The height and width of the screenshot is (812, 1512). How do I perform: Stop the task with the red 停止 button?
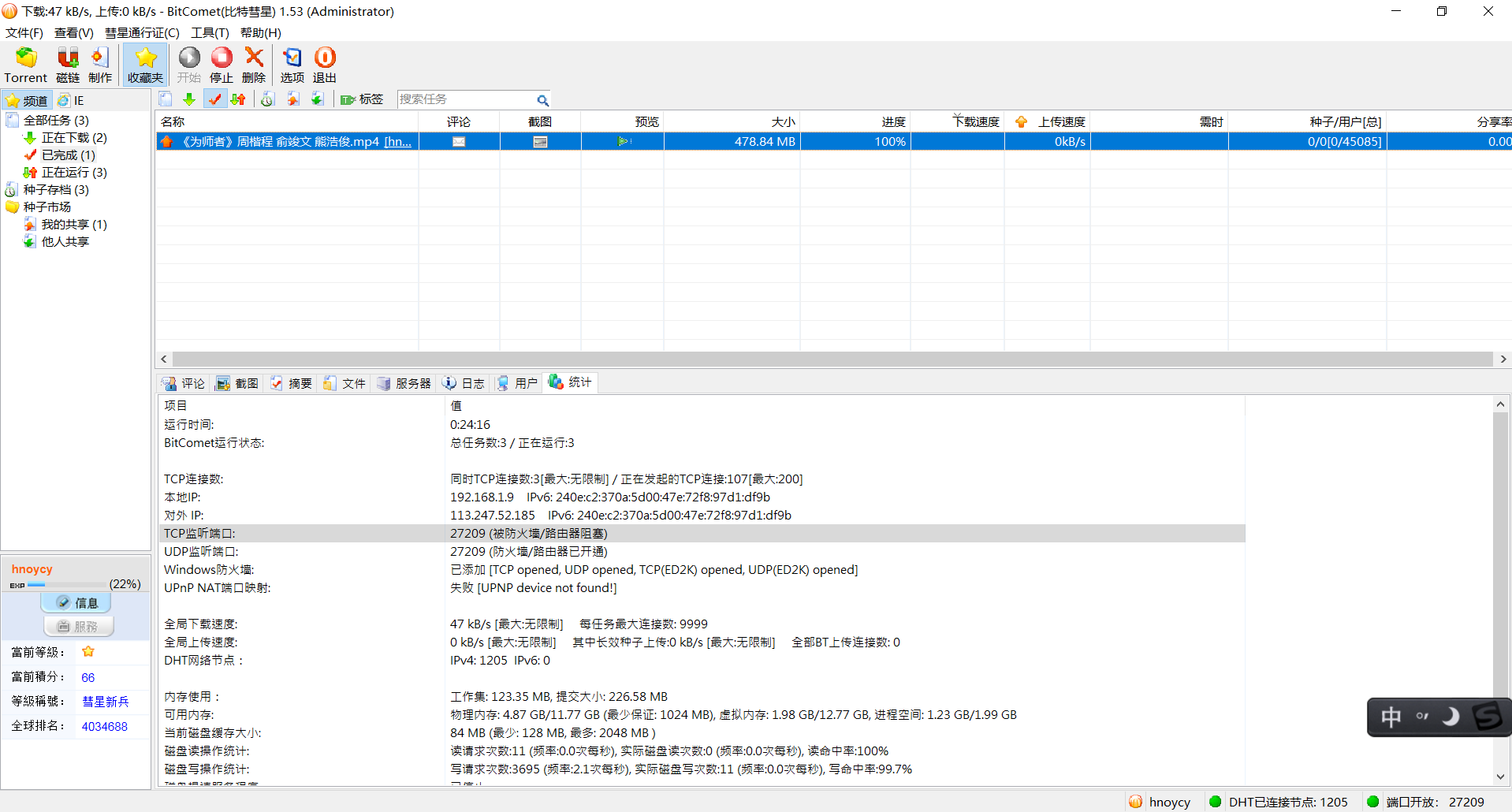coord(222,65)
